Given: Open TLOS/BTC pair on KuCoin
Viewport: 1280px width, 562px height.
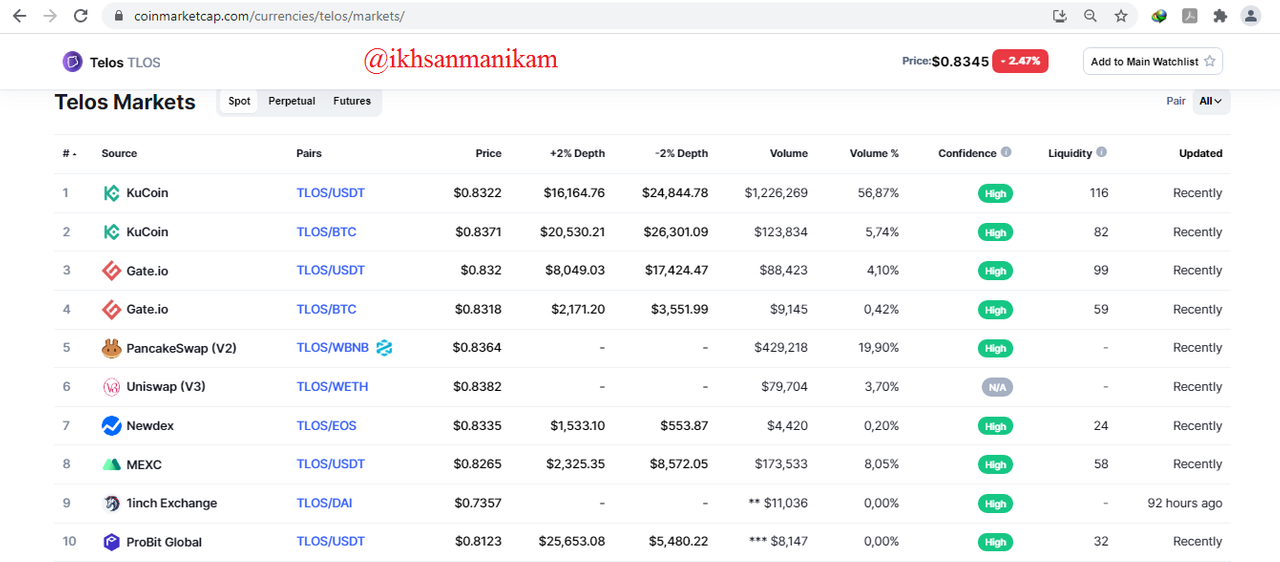Looking at the screenshot, I should point(326,232).
